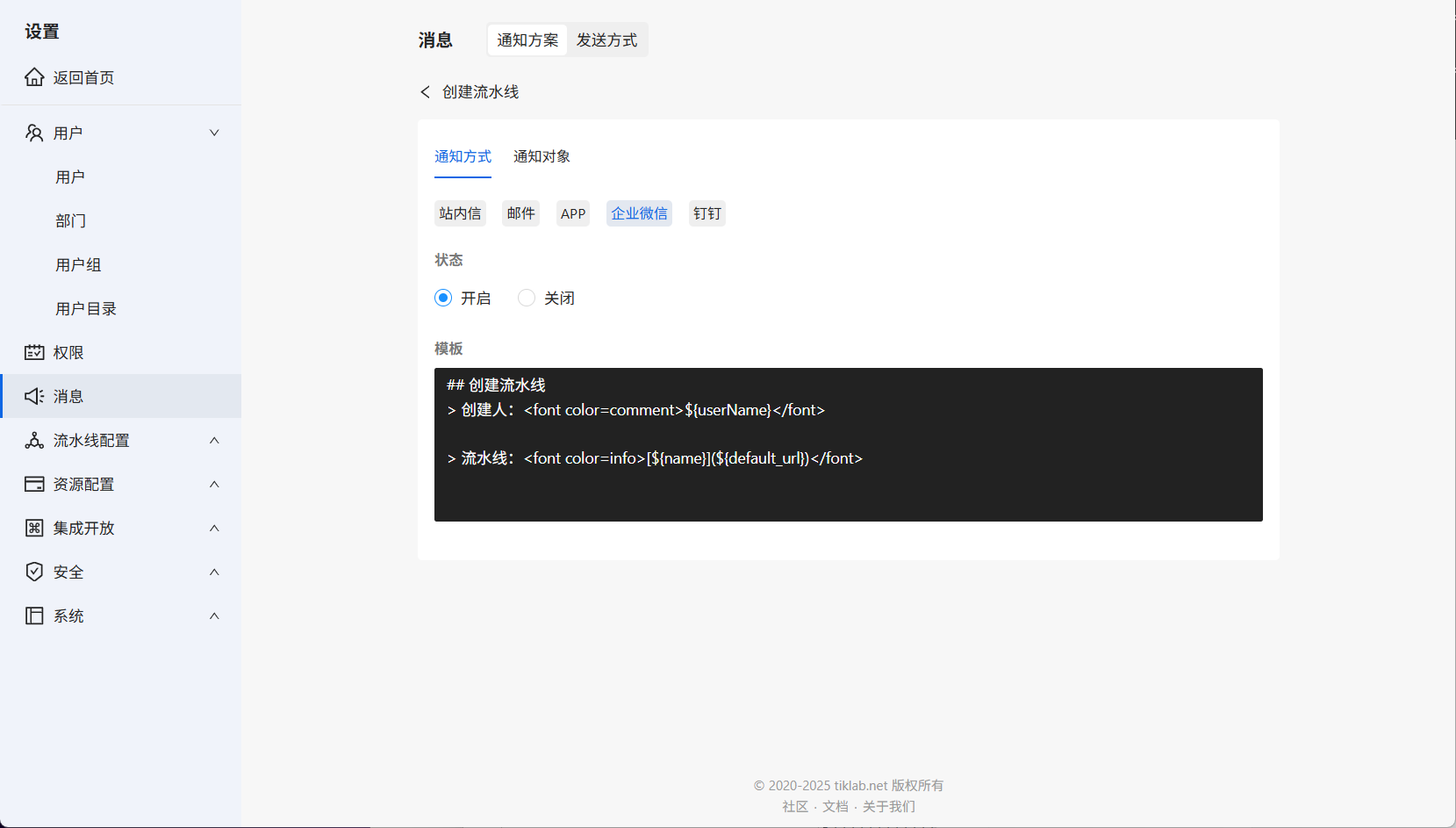Expand the 资源配置 chevron
This screenshot has height=828, width=1456.
pyautogui.click(x=214, y=484)
